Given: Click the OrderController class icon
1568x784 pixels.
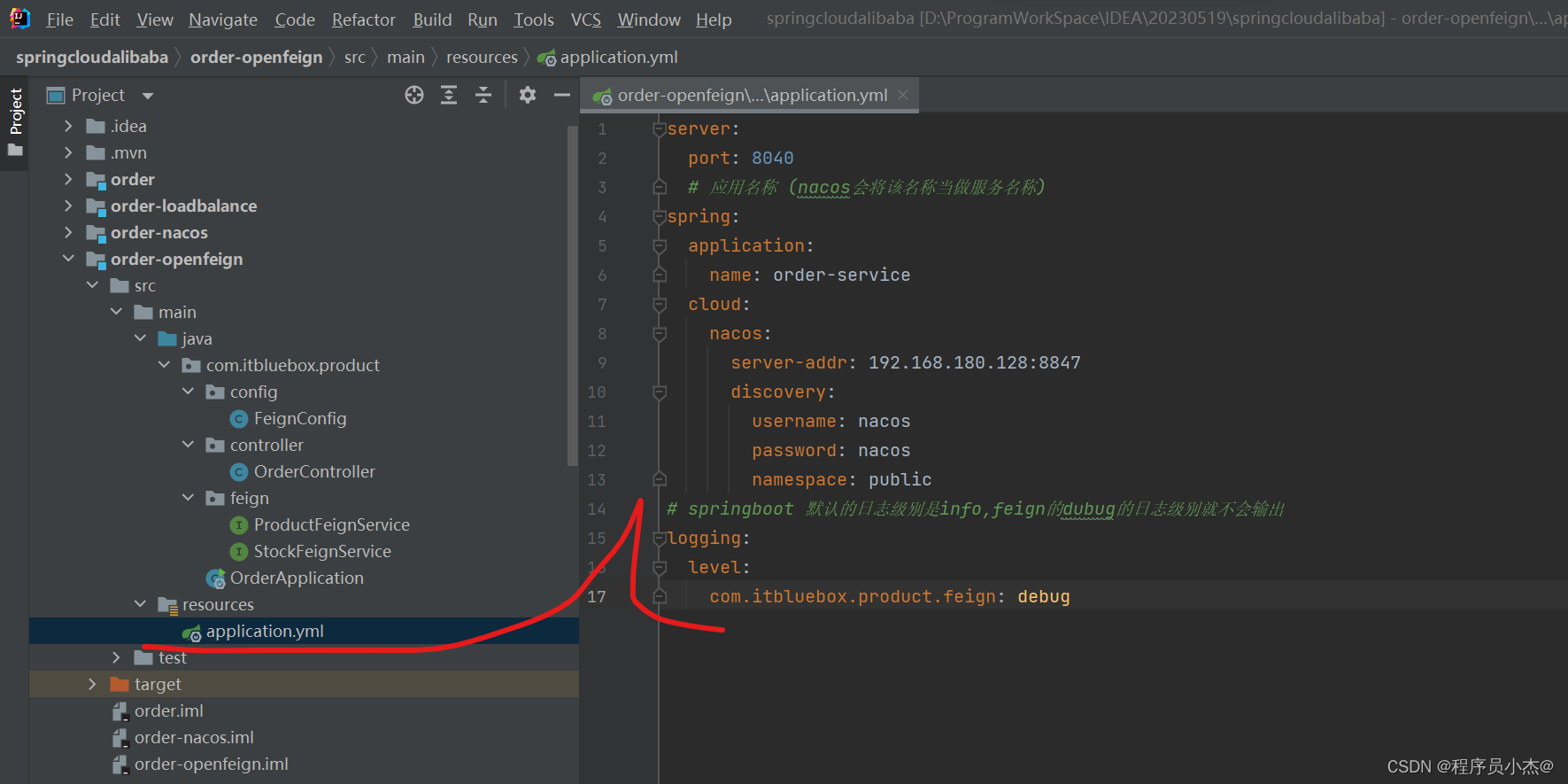Looking at the screenshot, I should tap(238, 472).
